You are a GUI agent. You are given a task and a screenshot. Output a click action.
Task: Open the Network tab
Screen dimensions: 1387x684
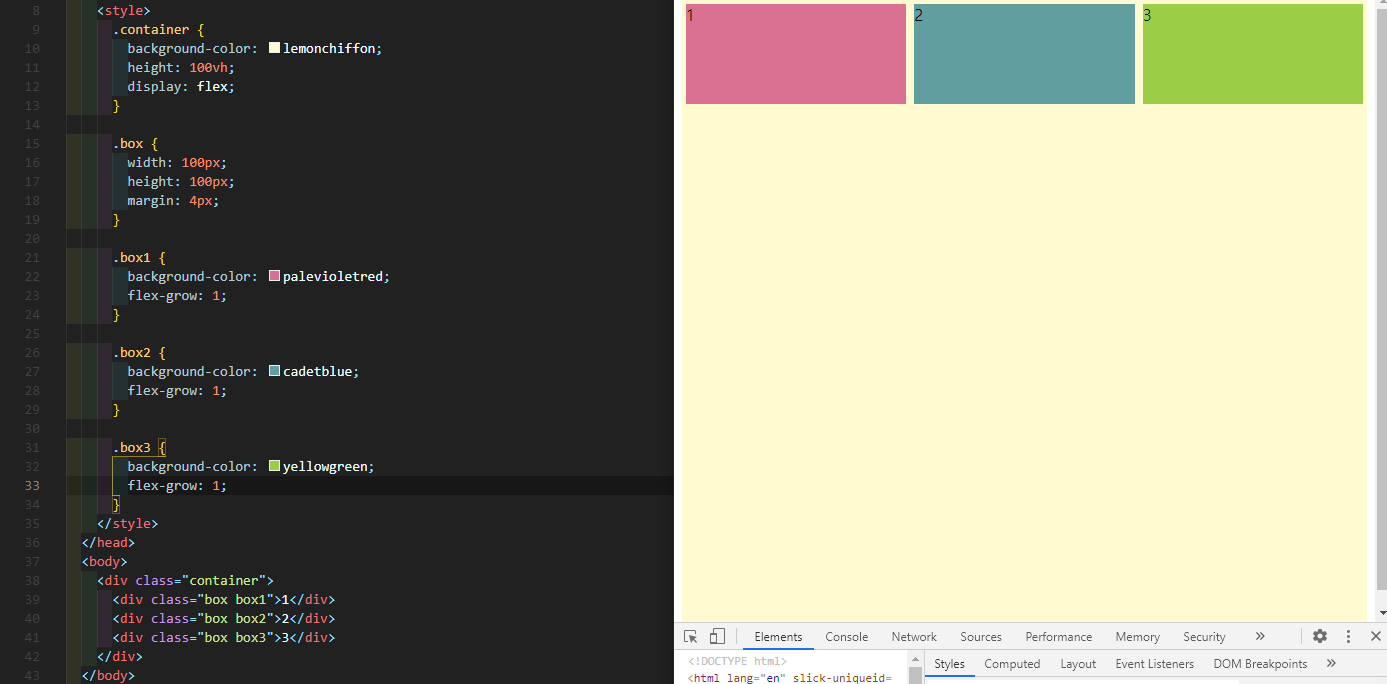(914, 637)
